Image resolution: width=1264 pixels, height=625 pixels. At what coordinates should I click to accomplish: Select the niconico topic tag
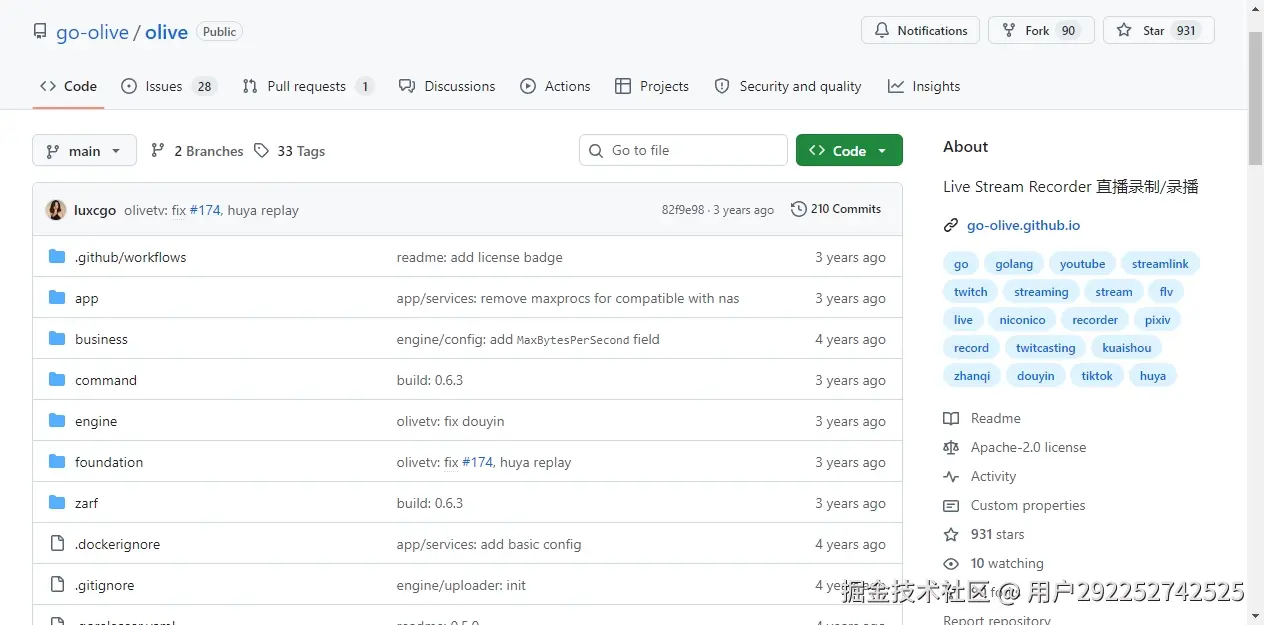click(1022, 320)
